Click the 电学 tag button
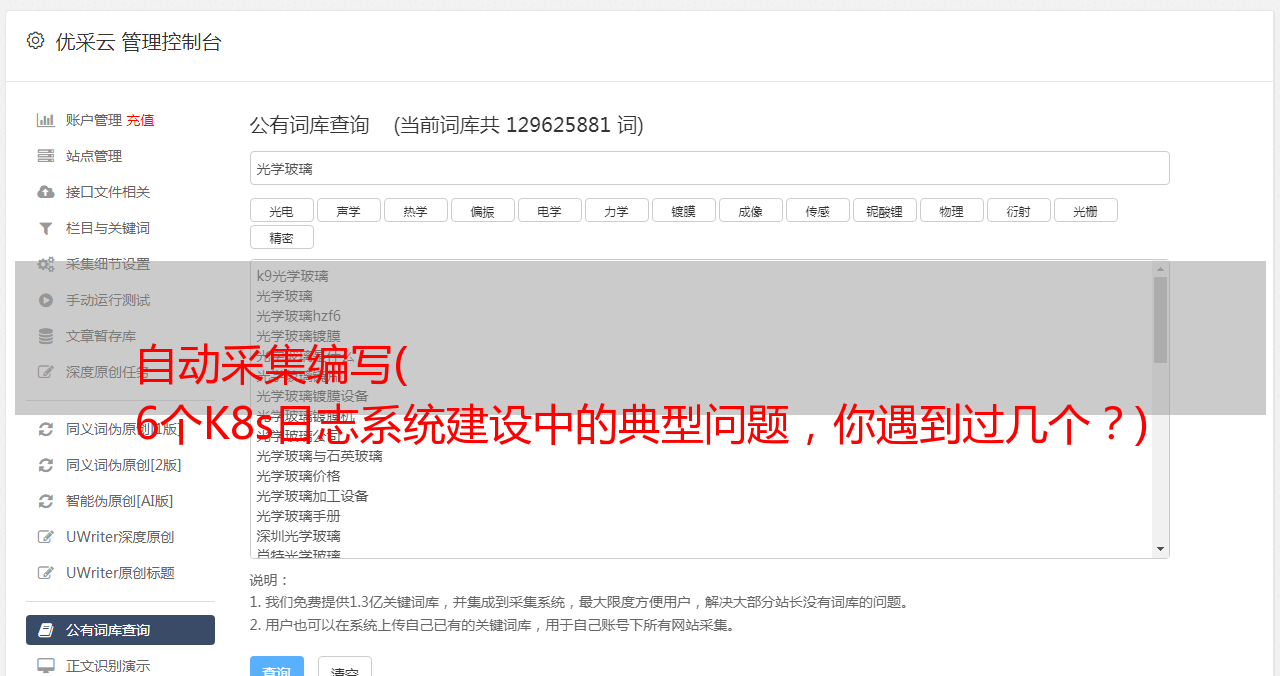Image resolution: width=1280 pixels, height=676 pixels. [549, 211]
